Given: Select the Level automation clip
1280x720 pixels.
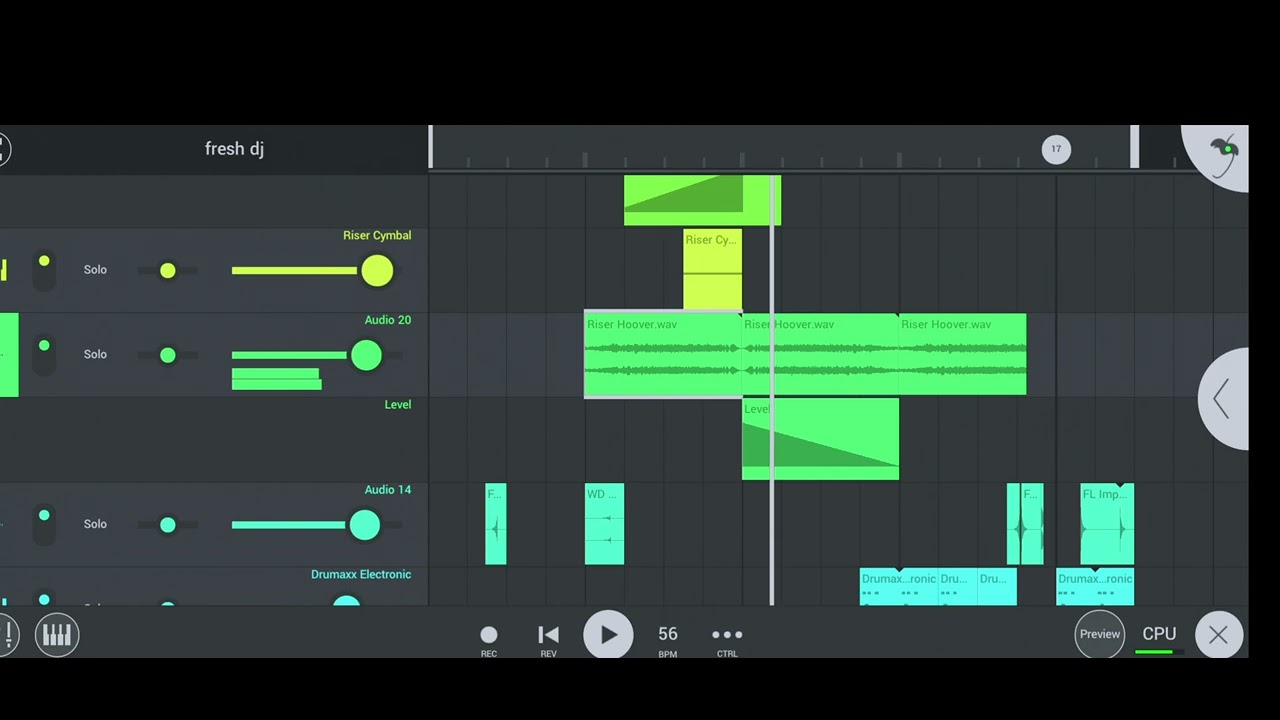Looking at the screenshot, I should 820,439.
